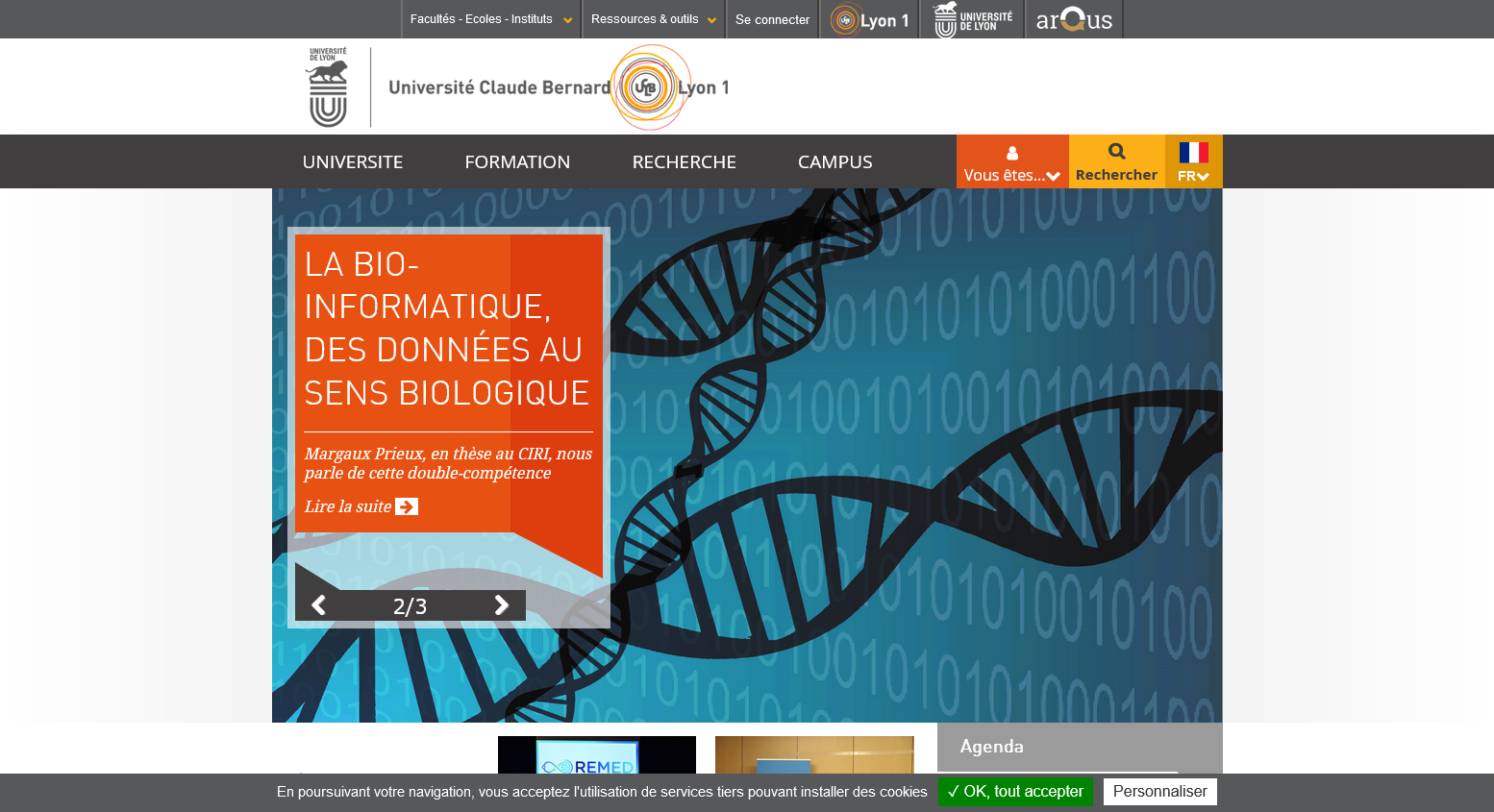Open the CAMPUS menu
Image resolution: width=1494 pixels, height=812 pixels.
coord(834,162)
